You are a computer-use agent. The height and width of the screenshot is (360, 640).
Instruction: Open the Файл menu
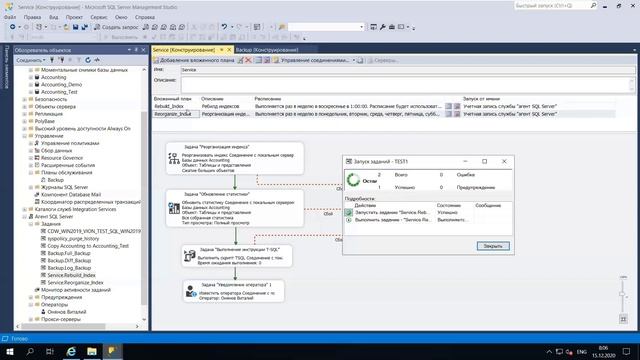pos(10,17)
